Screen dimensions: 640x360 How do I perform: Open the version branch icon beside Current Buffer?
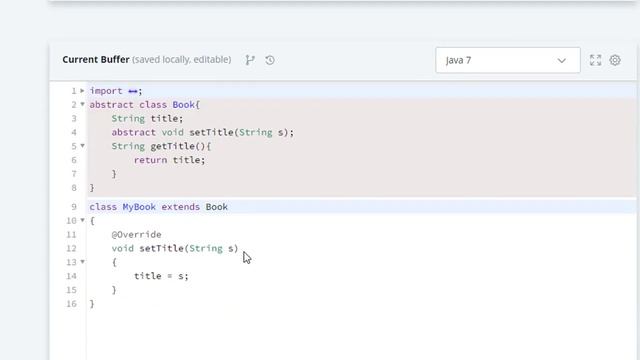point(250,60)
